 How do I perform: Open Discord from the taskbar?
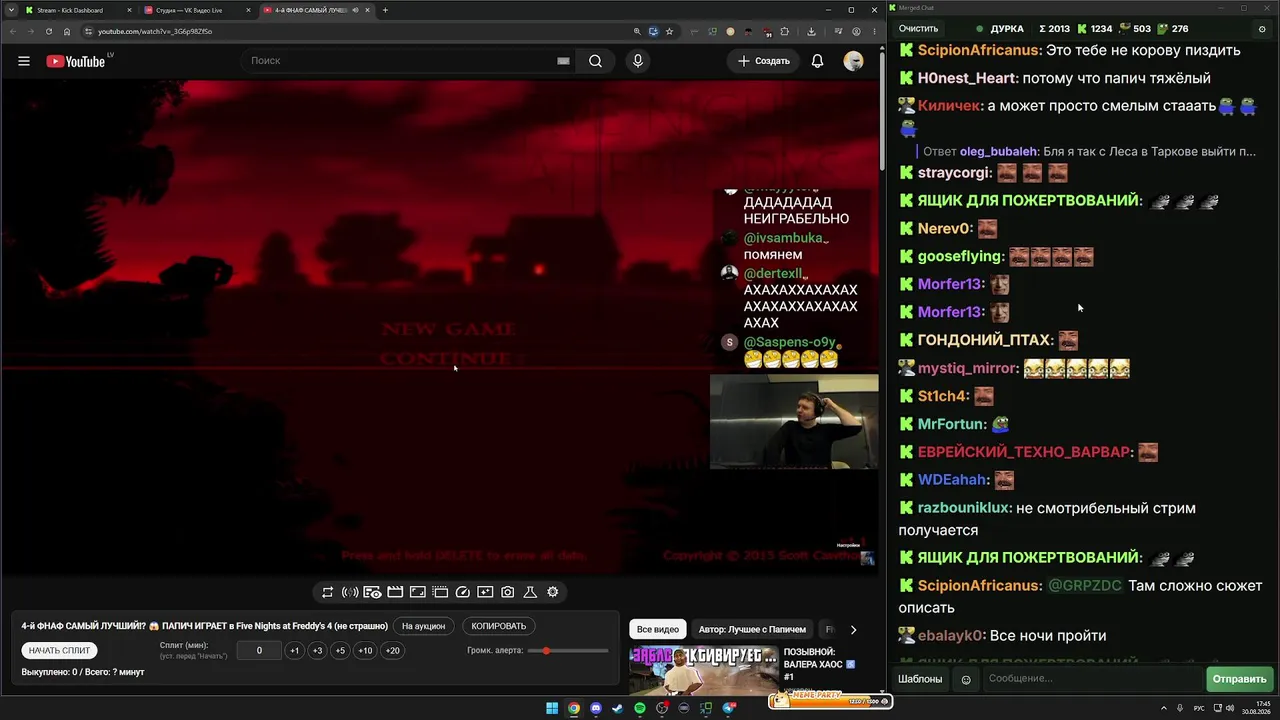tap(596, 708)
